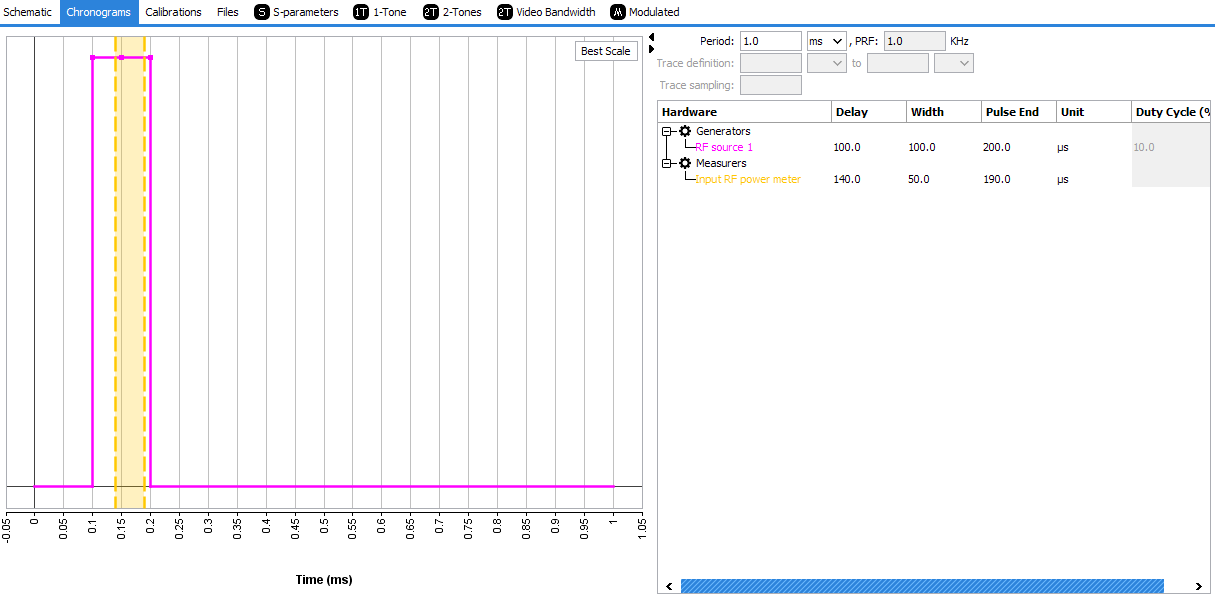Open the Modulated tab
The height and width of the screenshot is (602, 1217).
click(645, 12)
